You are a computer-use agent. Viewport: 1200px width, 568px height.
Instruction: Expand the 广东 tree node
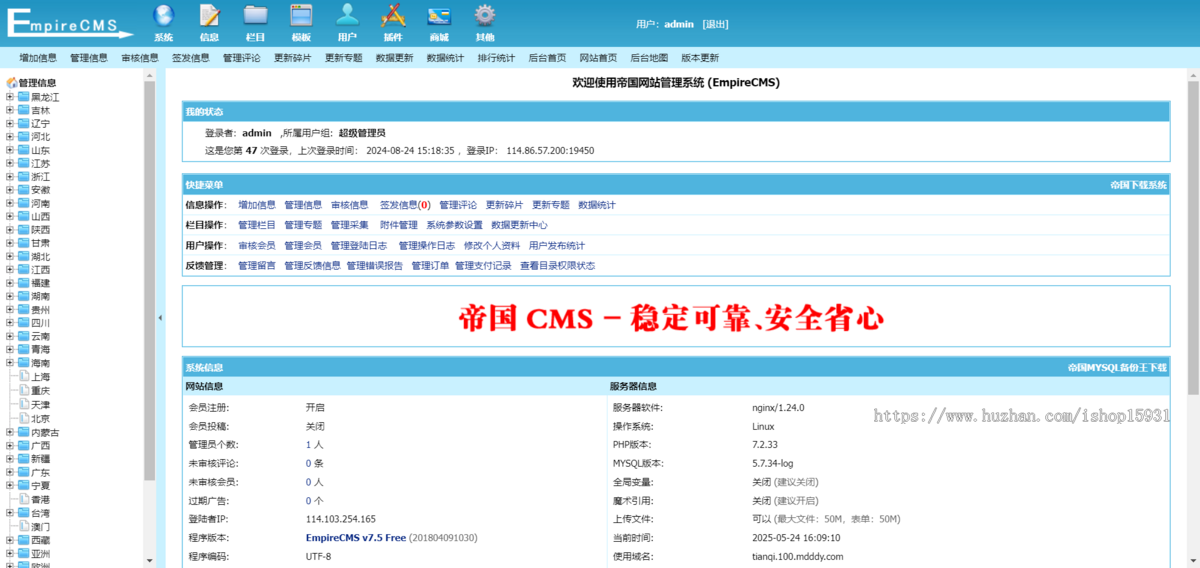[10, 472]
